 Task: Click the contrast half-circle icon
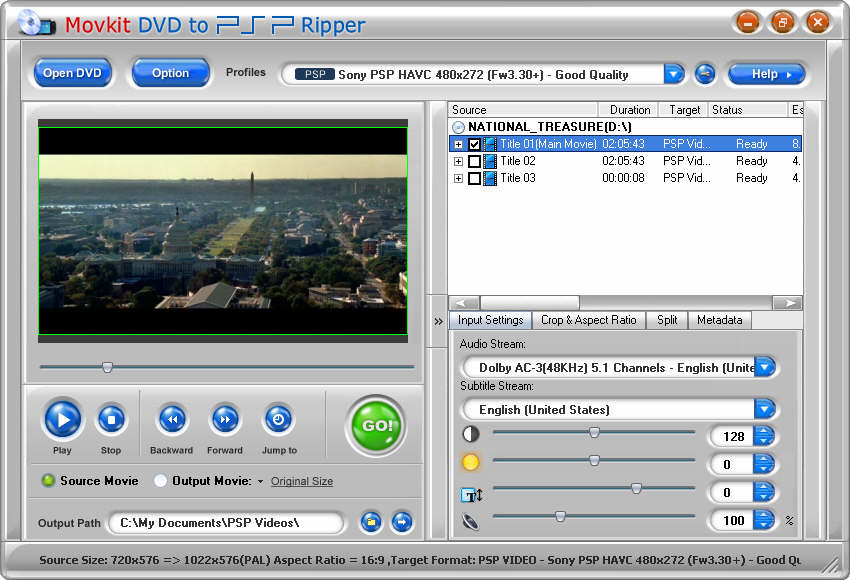[x=471, y=434]
